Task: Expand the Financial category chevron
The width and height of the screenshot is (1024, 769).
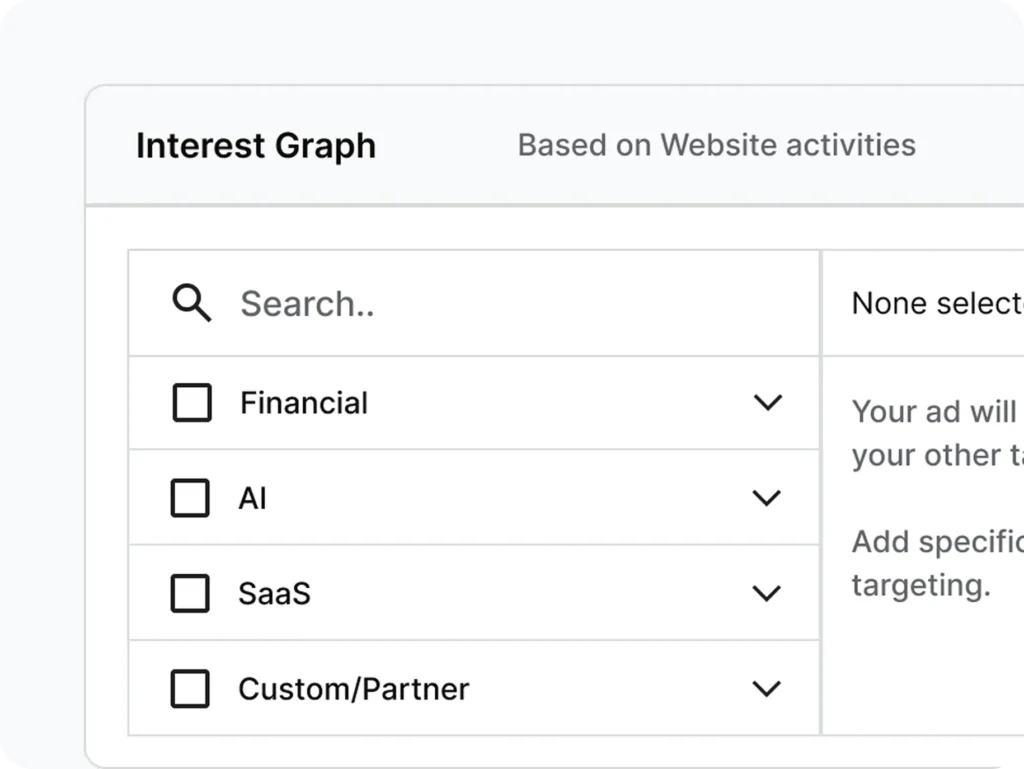Action: coord(767,402)
